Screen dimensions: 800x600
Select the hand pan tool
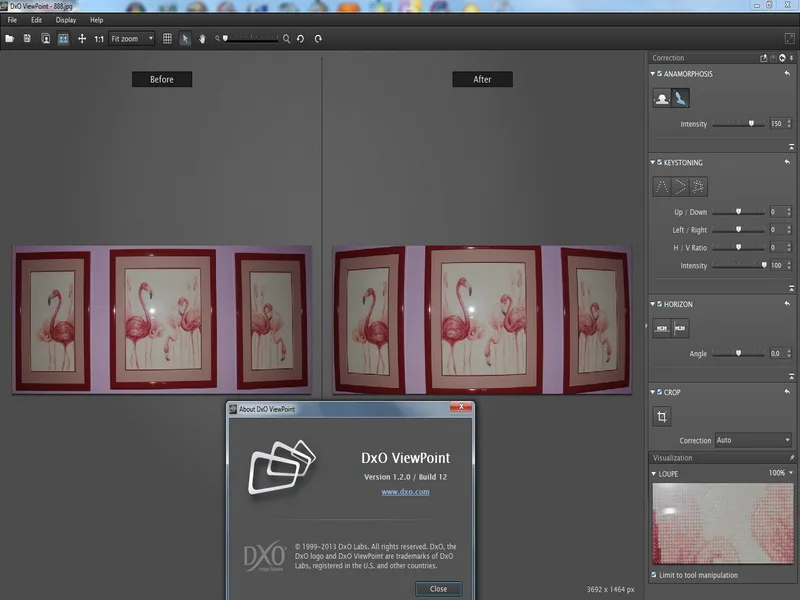coord(202,39)
